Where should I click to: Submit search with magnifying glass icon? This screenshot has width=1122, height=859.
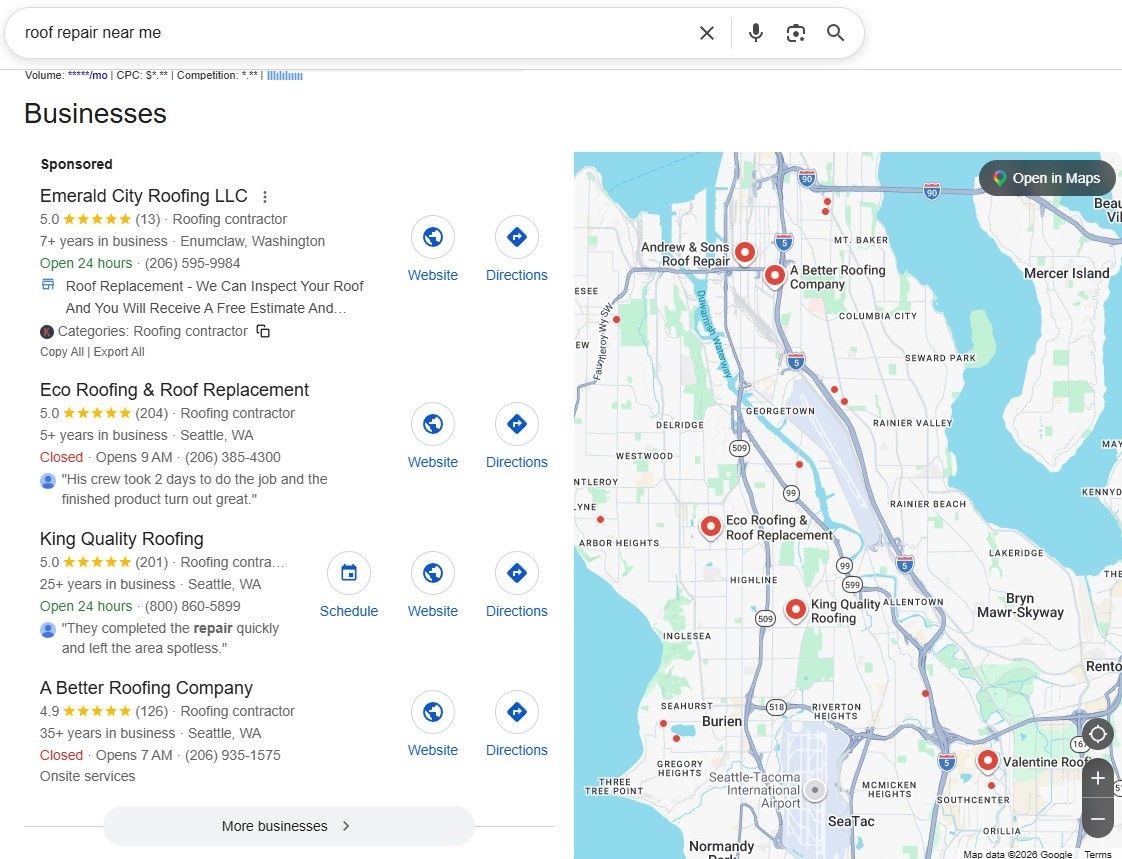coord(835,33)
